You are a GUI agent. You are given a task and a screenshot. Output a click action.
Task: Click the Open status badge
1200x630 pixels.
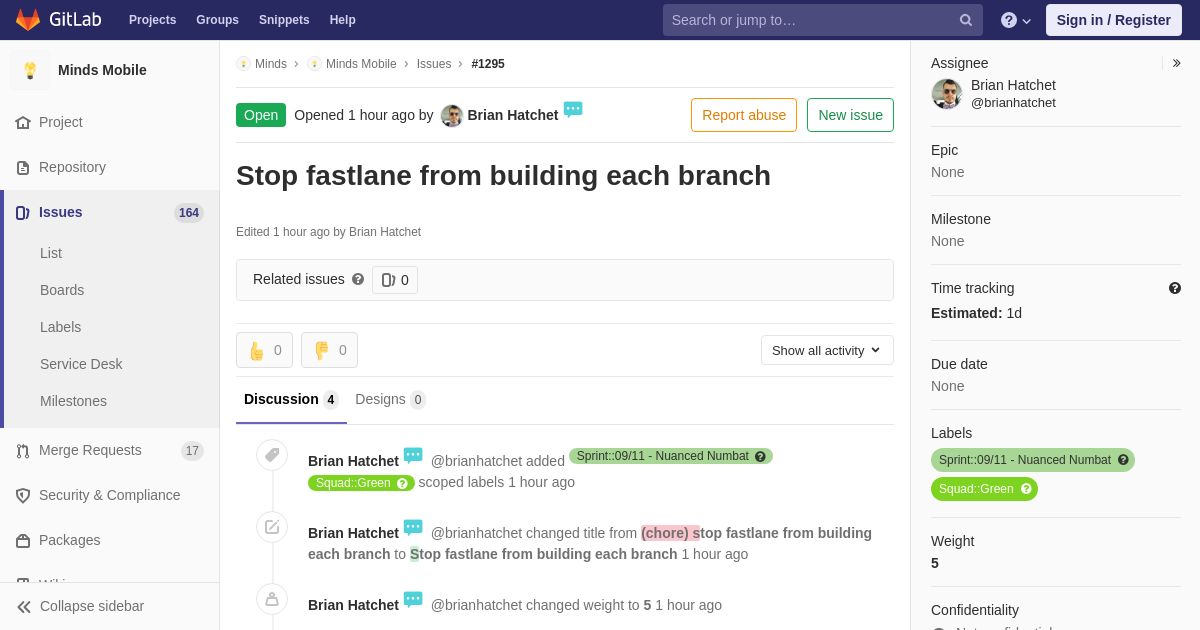click(261, 115)
